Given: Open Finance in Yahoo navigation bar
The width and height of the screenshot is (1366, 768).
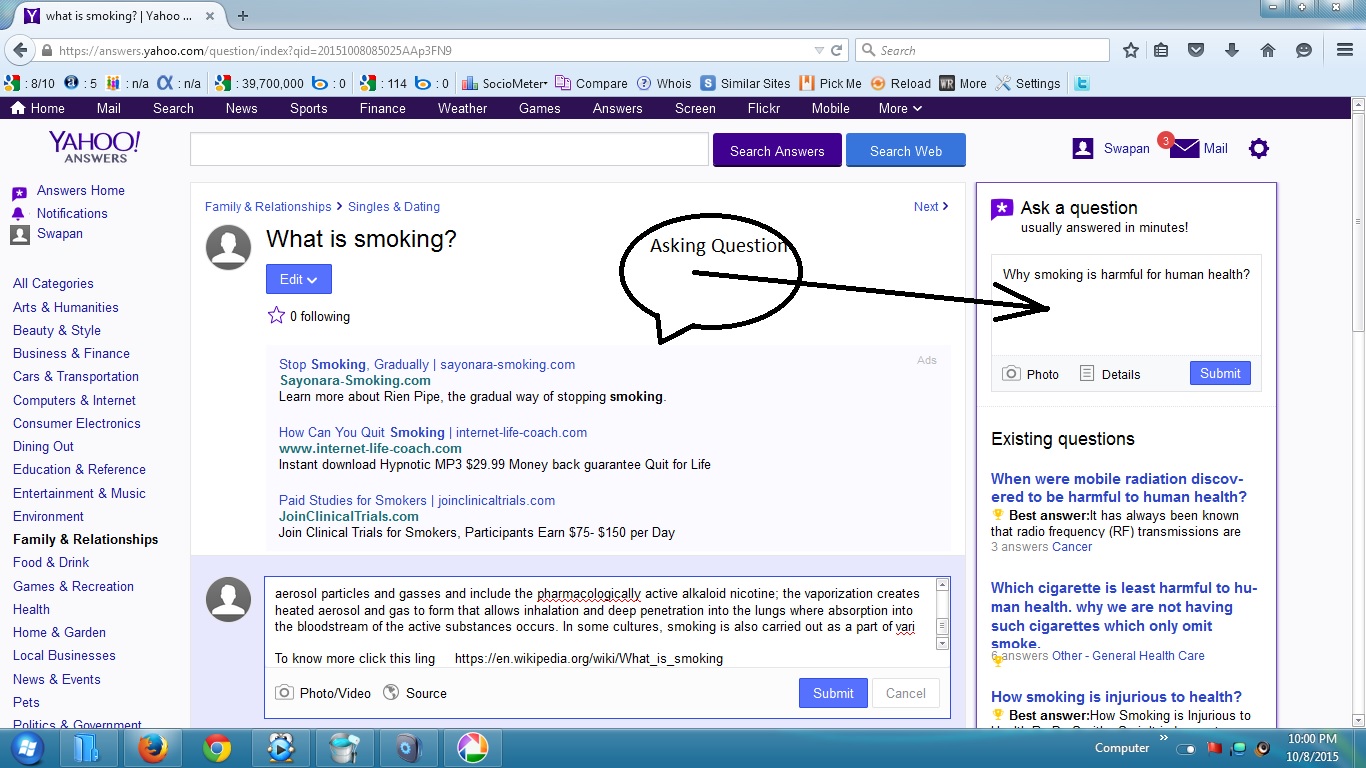Looking at the screenshot, I should [383, 108].
